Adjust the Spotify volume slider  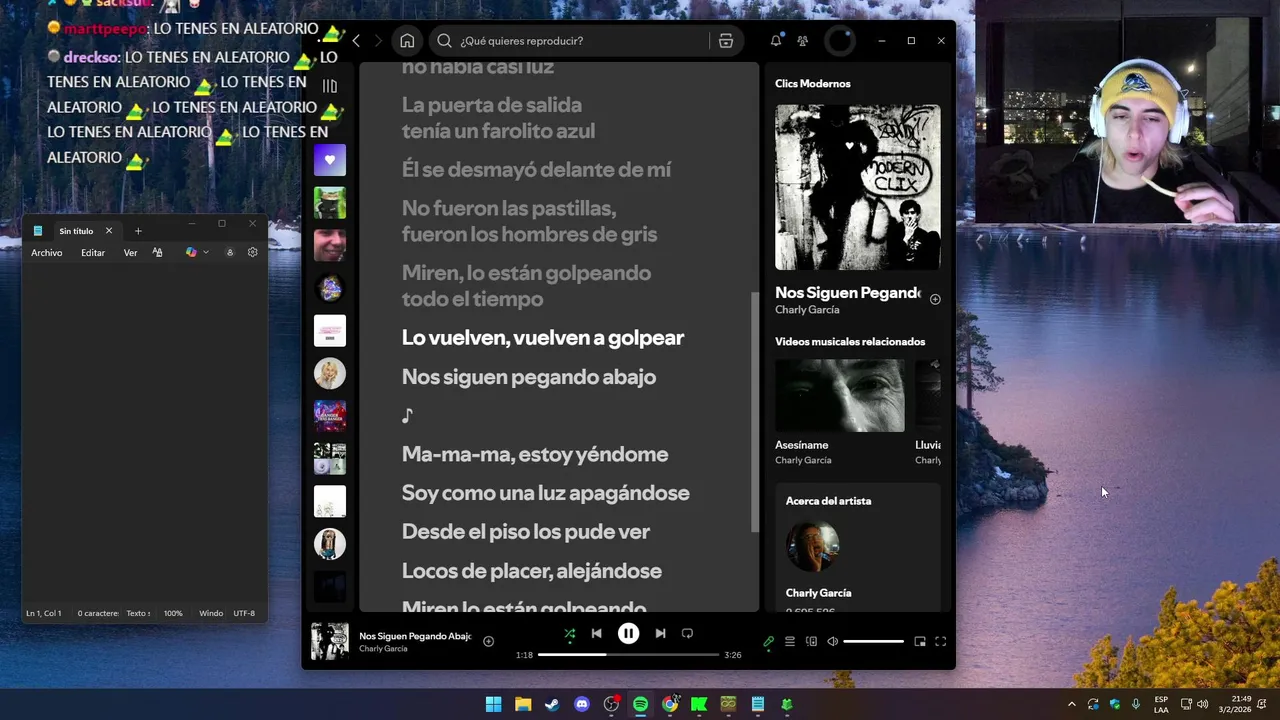coord(873,642)
